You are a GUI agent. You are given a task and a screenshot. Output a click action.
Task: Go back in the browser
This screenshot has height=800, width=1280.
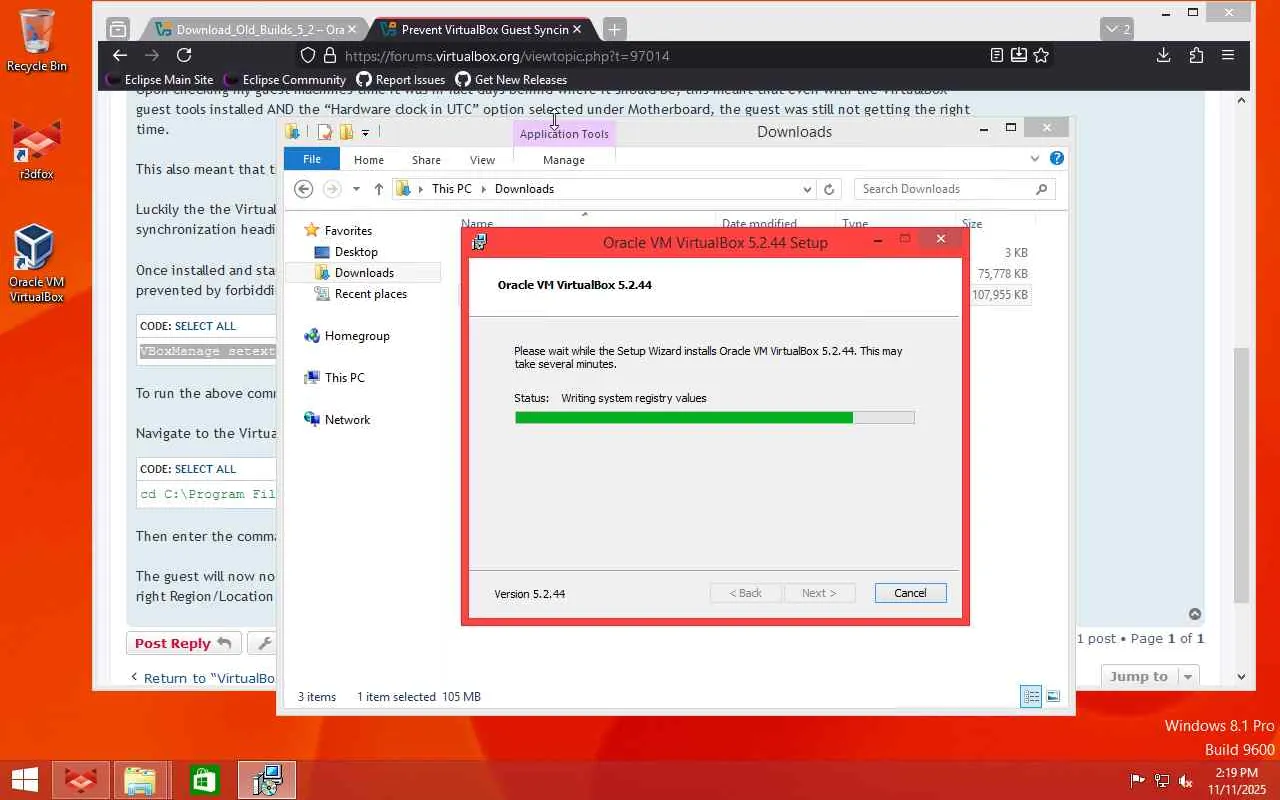coord(120,56)
